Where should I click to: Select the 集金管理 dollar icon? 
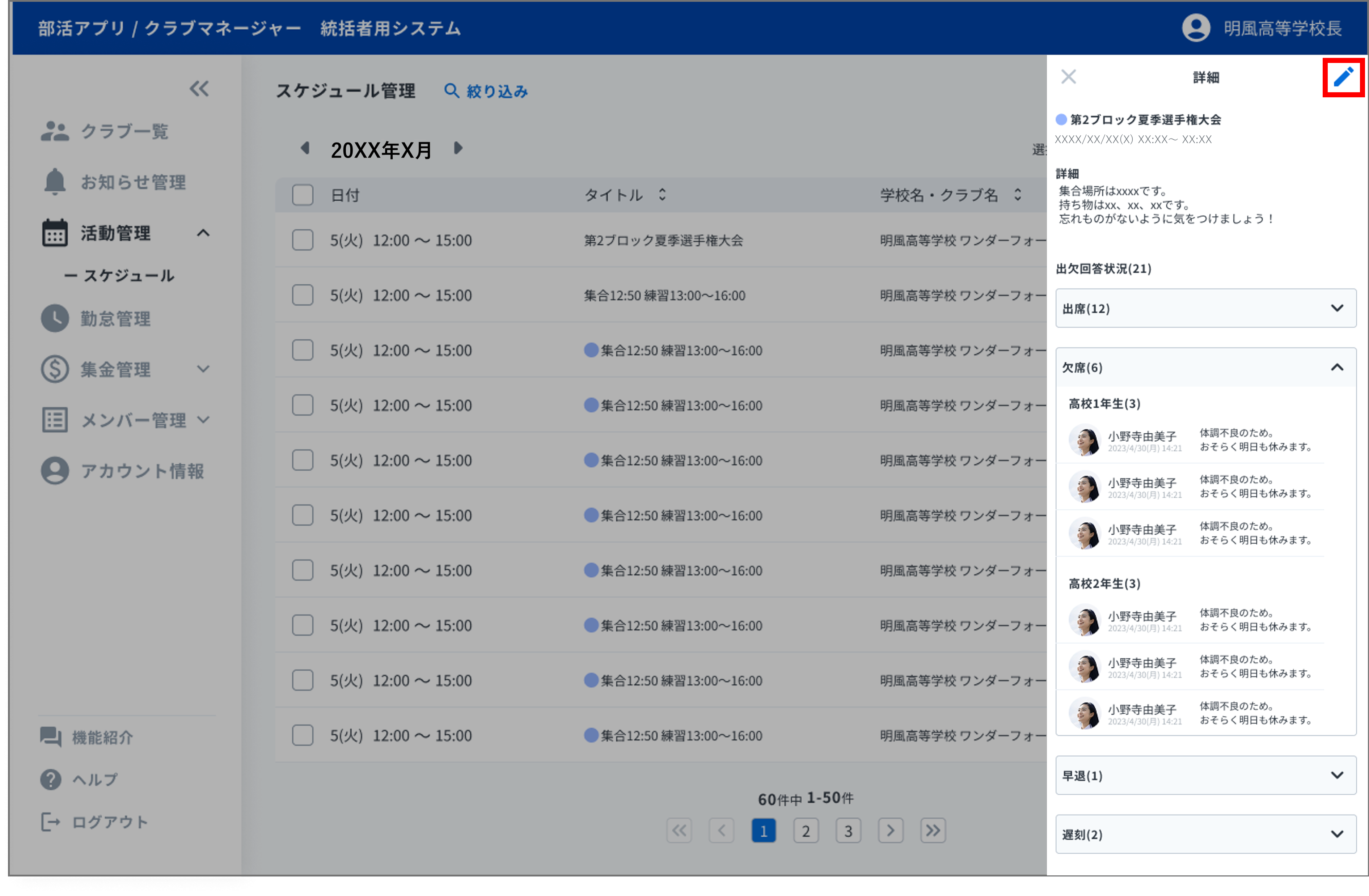coord(55,369)
